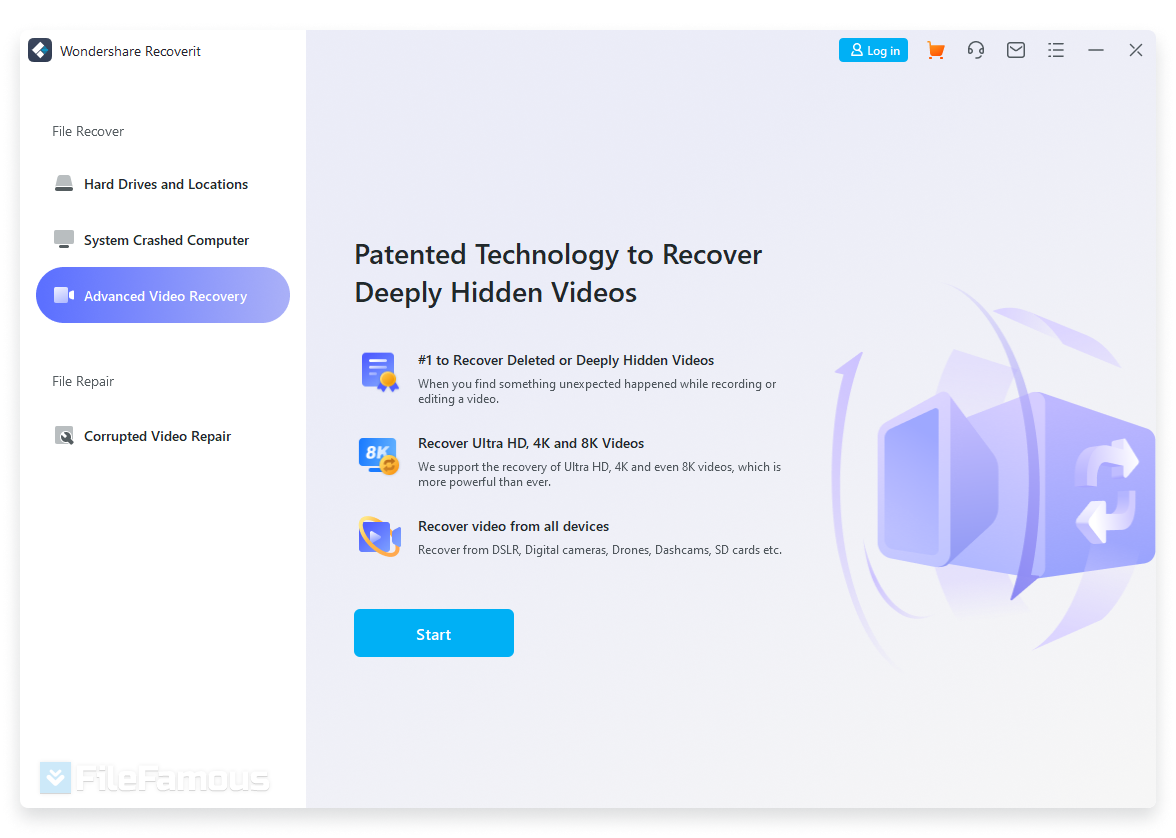Click the Wondershare Recoverit title text
Image resolution: width=1176 pixels, height=838 pixels.
(x=130, y=51)
